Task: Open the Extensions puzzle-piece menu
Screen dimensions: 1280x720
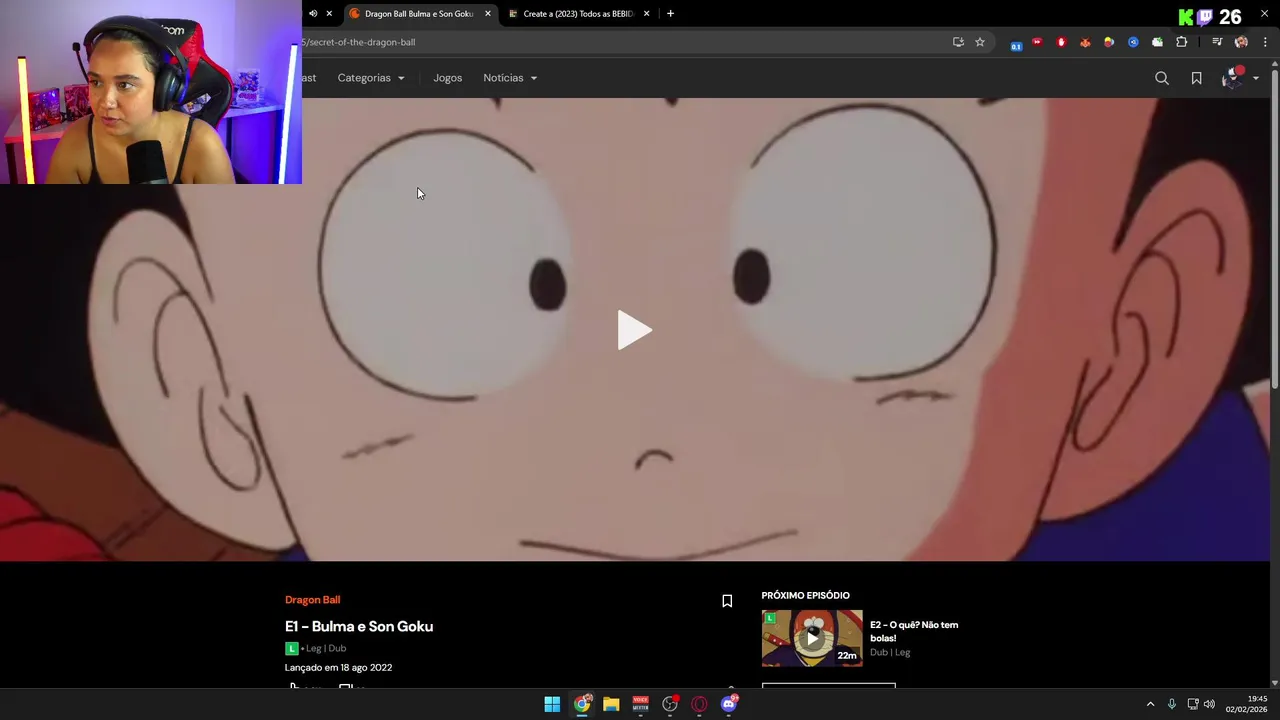Action: click(x=1182, y=42)
